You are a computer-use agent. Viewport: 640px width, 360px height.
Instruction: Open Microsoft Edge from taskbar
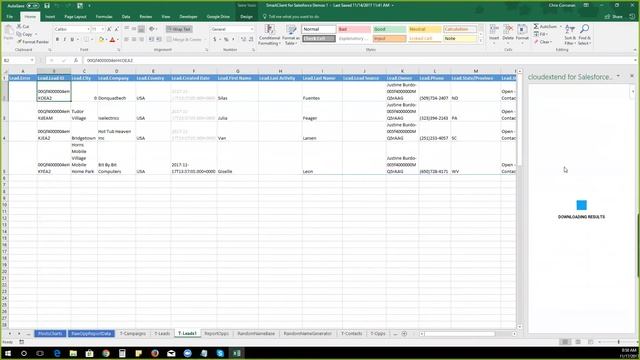57,353
